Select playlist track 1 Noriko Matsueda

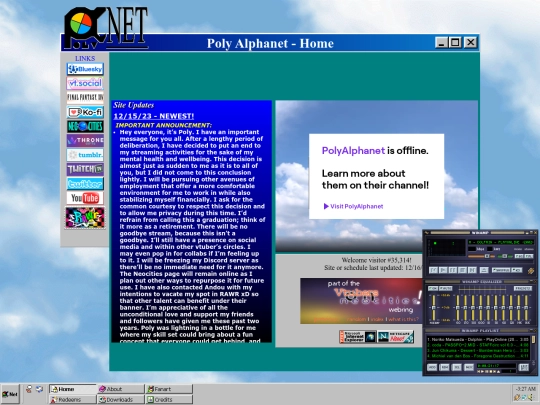[x=479, y=340]
